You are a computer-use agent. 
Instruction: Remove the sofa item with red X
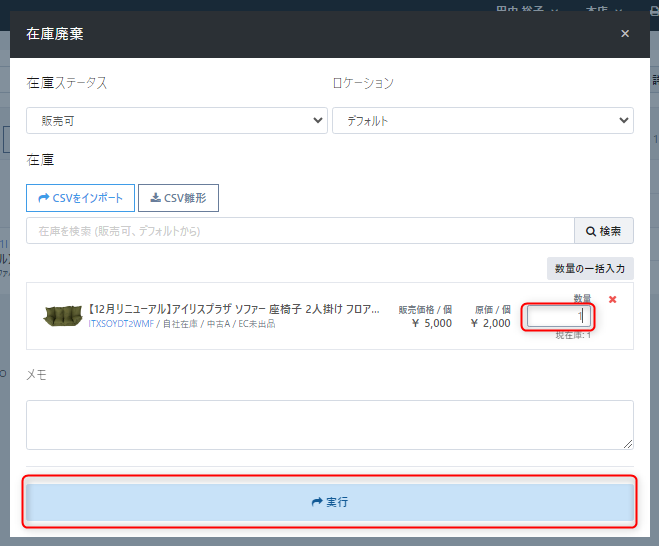pyautogui.click(x=613, y=299)
